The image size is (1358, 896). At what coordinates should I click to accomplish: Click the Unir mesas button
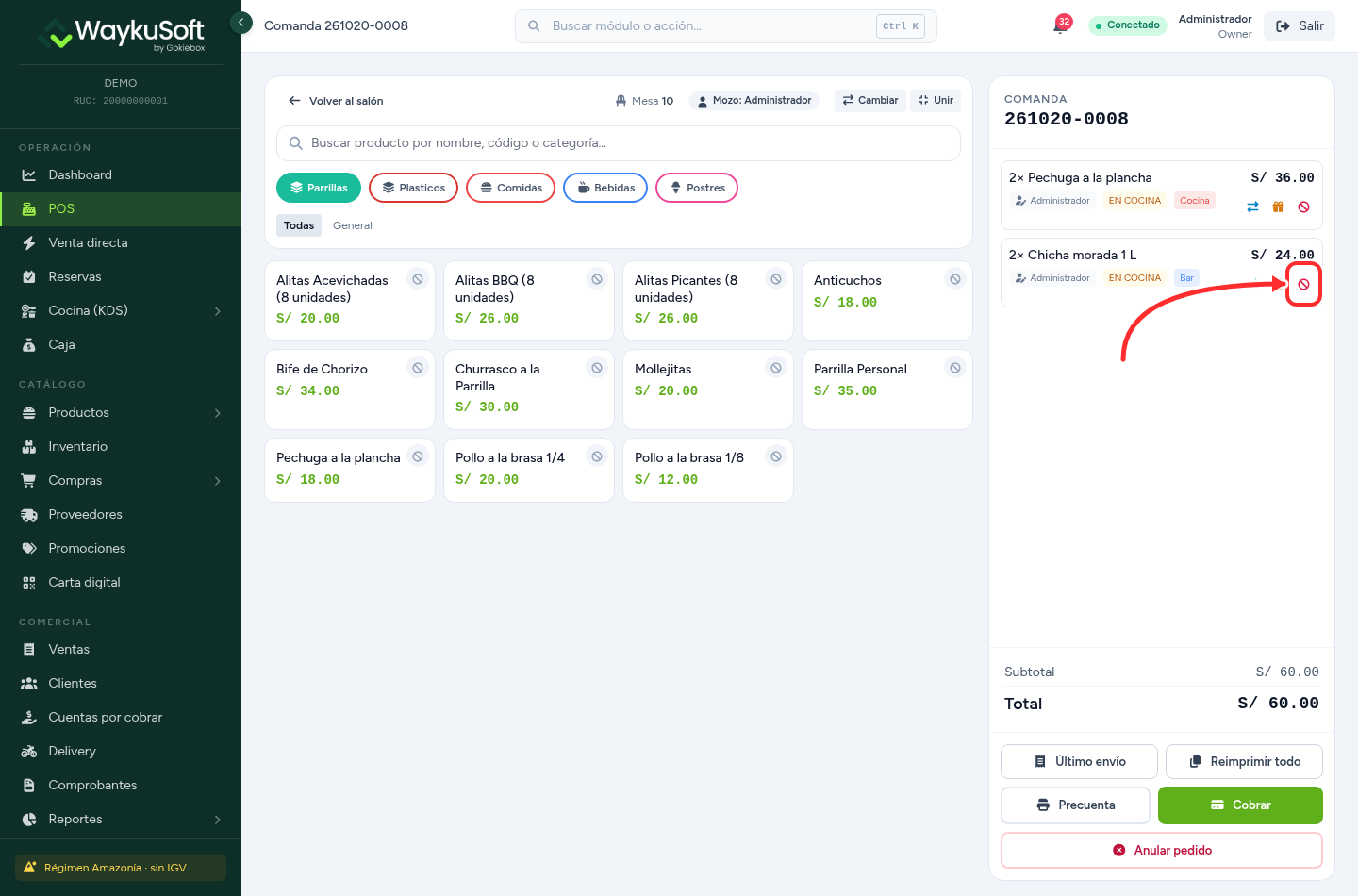click(x=936, y=100)
